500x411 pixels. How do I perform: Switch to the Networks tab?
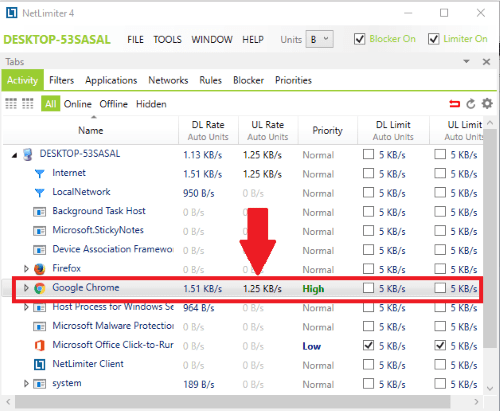[168, 80]
